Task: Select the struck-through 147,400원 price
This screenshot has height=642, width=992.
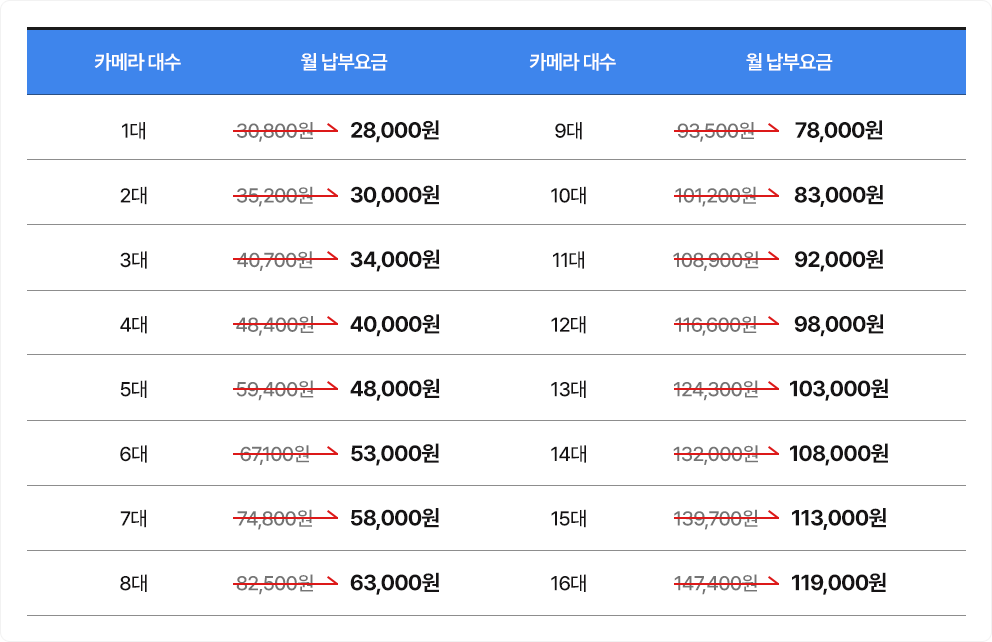Action: pos(716,583)
